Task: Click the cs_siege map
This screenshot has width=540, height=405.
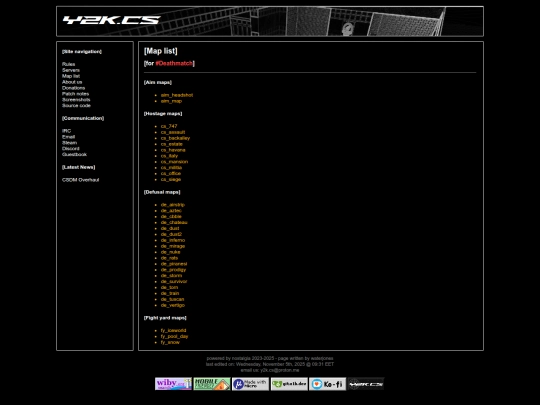Action: pos(171,179)
